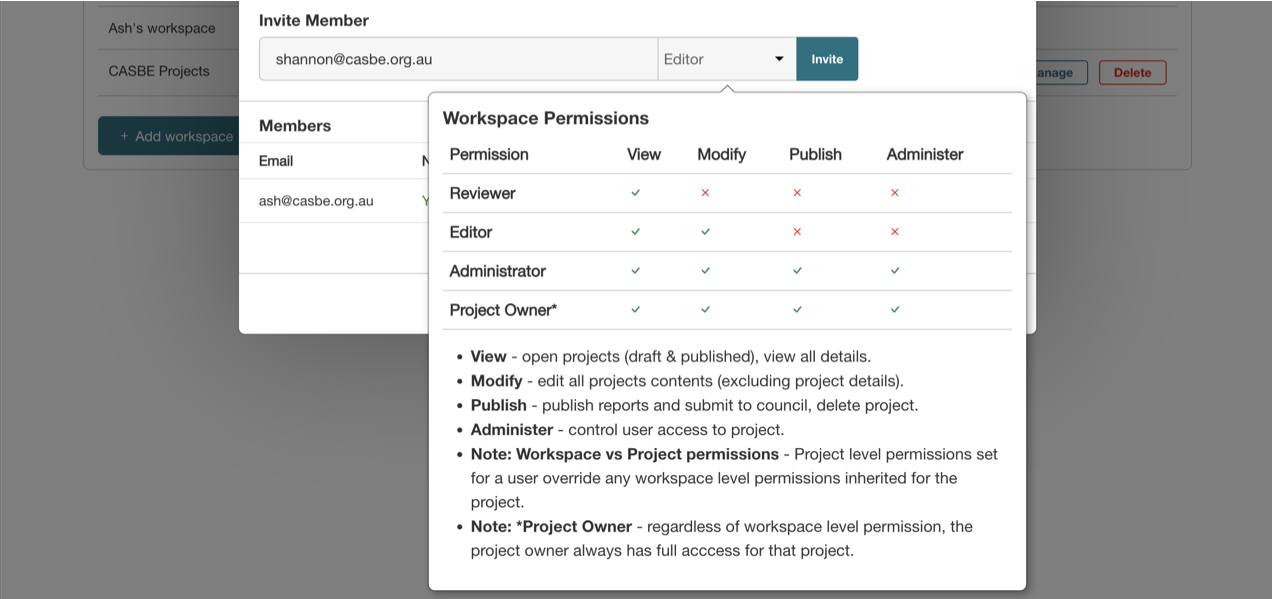Viewport: 1273px width, 599px height.
Task: Click the Administer column header
Action: 924,154
